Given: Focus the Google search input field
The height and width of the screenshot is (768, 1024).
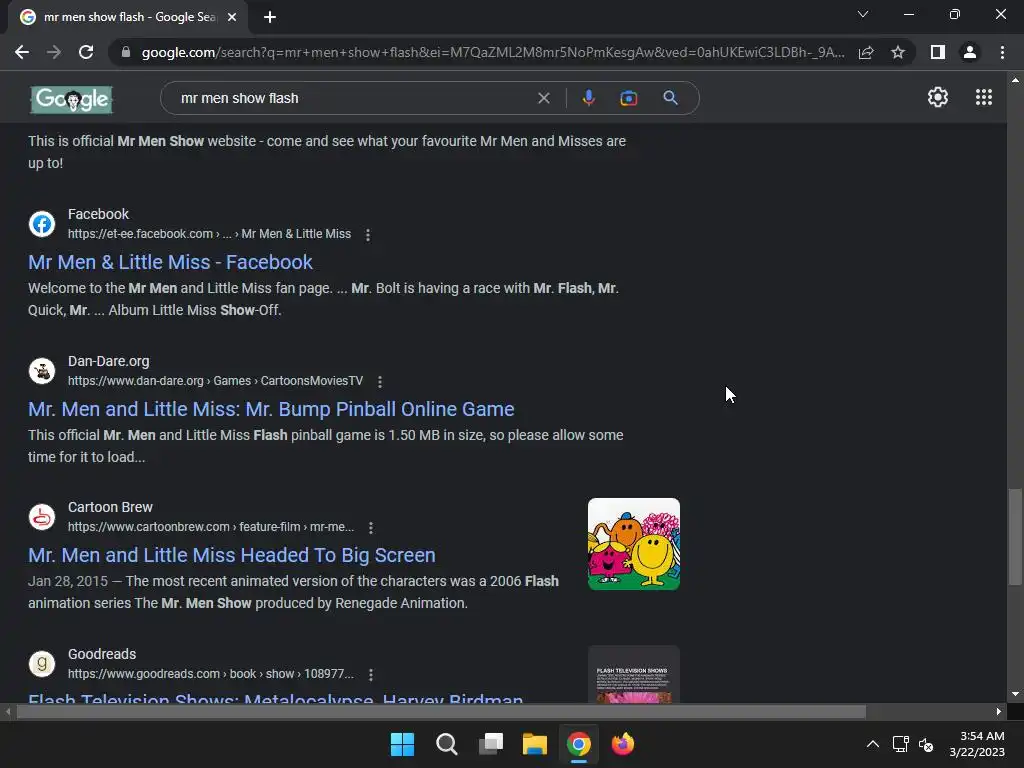Looking at the screenshot, I should click(353, 98).
